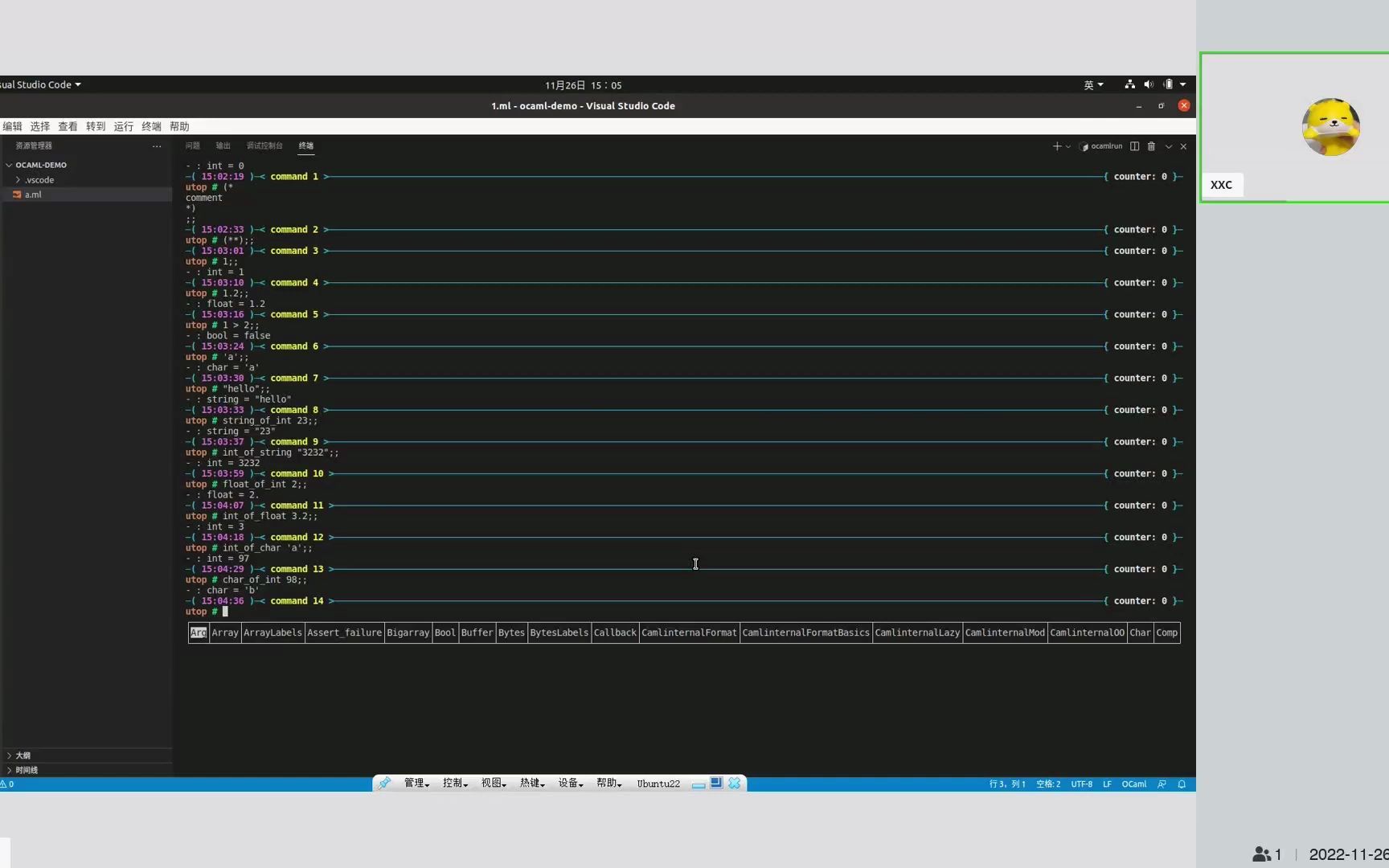The image size is (1389, 868).
Task: Open the system menu arrow in top bar
Action: 1182,84
